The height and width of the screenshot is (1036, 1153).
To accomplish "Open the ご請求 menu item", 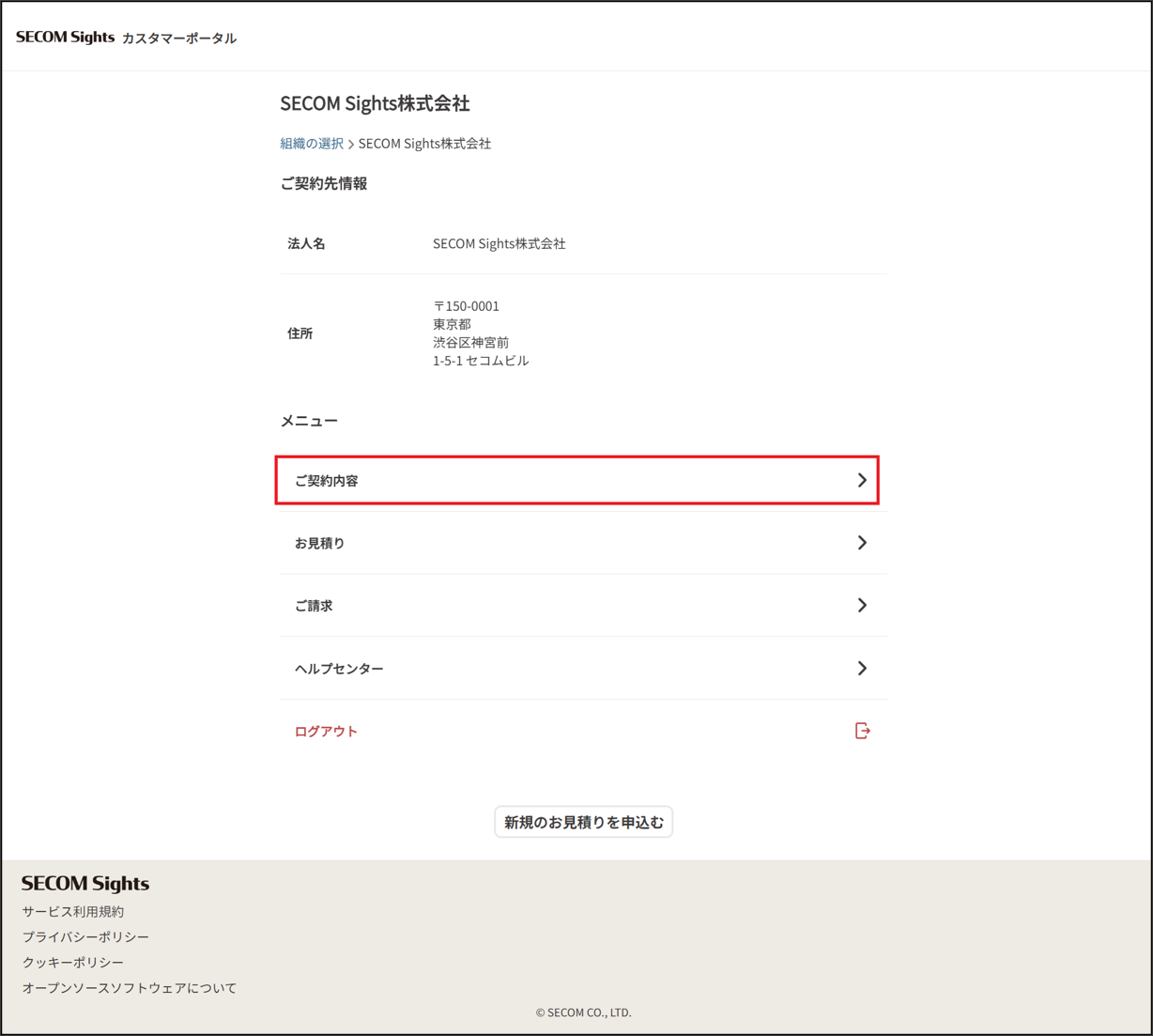I will click(583, 606).
